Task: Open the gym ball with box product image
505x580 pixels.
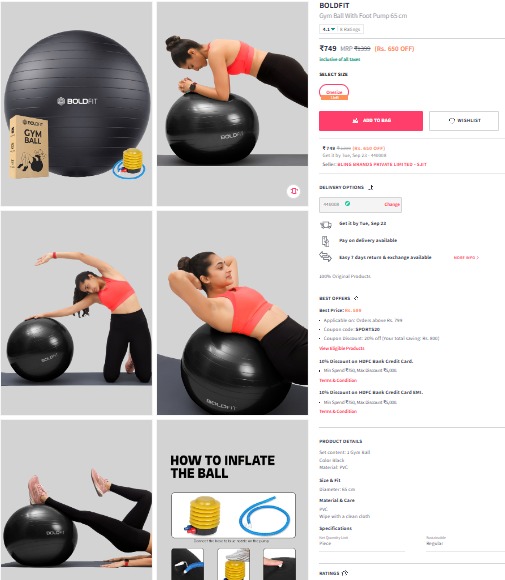Action: (x=76, y=104)
